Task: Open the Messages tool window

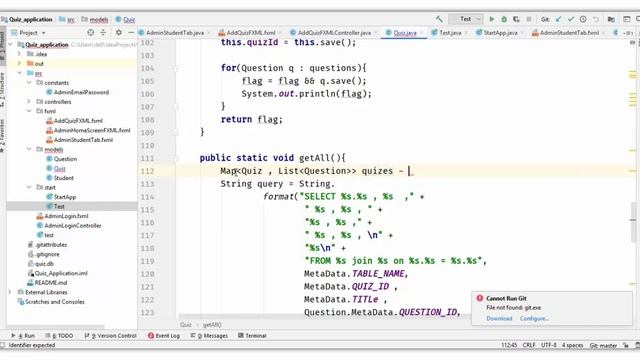Action: [x=209, y=336]
